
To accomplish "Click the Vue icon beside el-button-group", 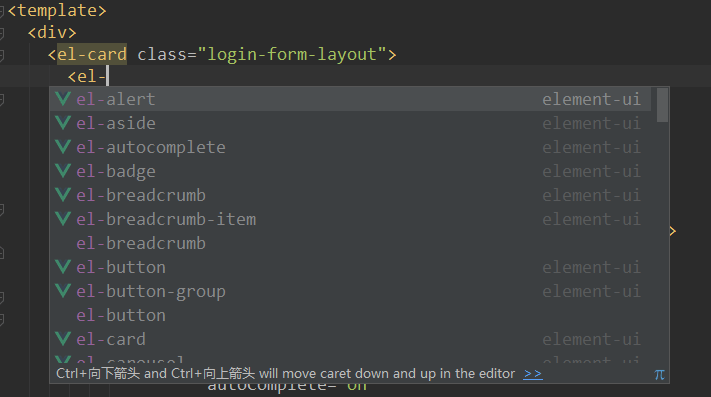I will 63,291.
